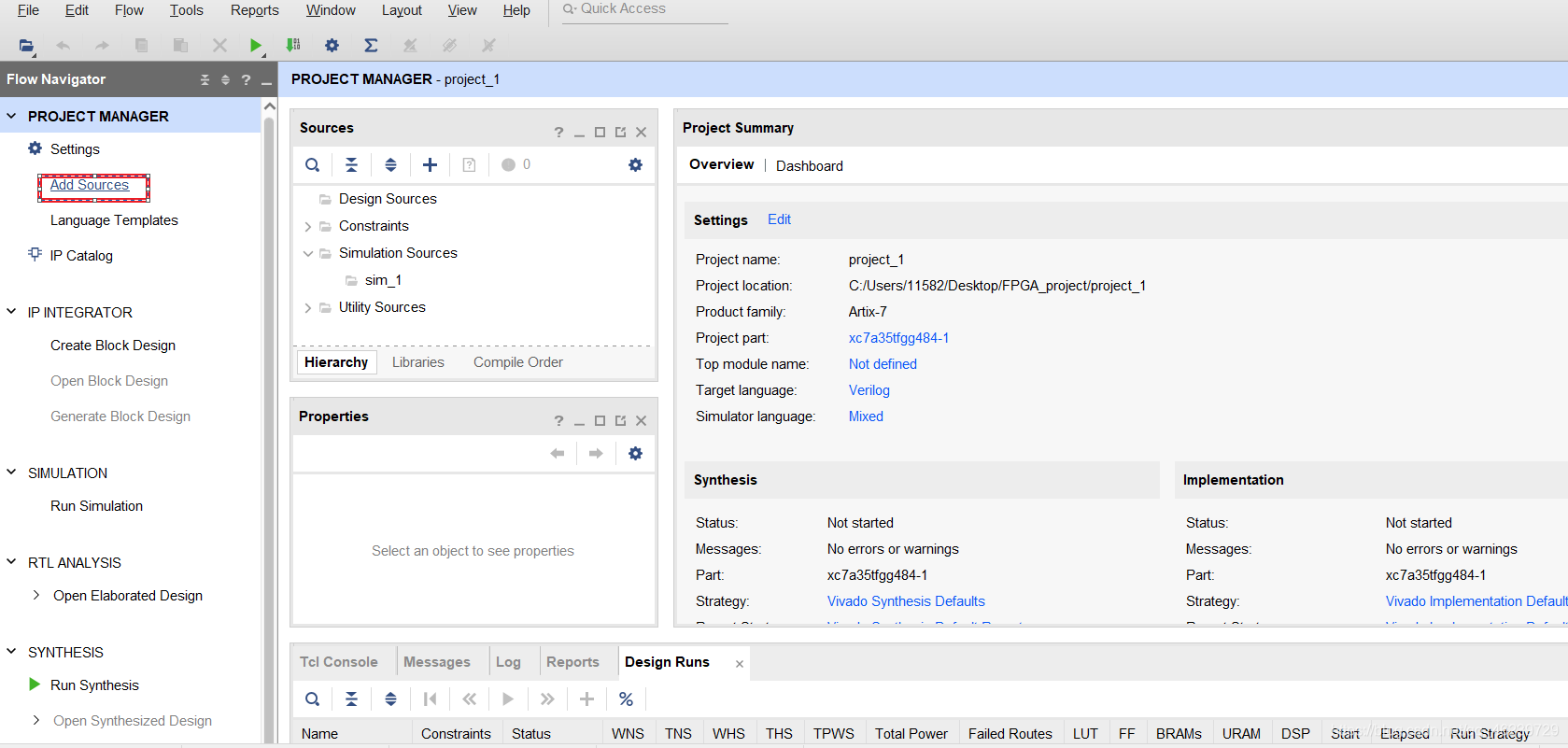Viewport: 1568px width, 748px height.
Task: Click the plus icon in Design Runs toolbar
Action: (586, 699)
